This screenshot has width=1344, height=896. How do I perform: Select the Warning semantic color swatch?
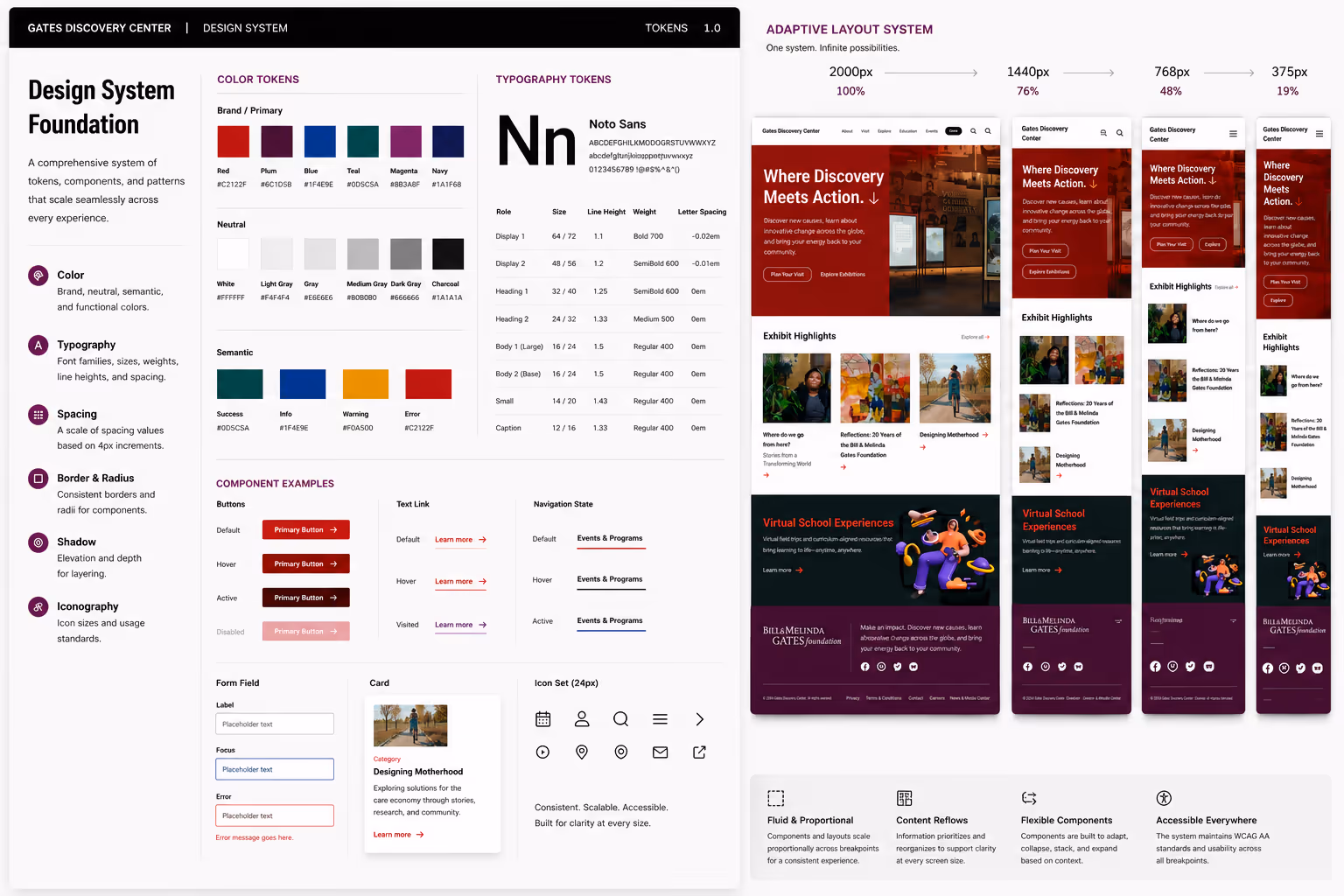366,384
